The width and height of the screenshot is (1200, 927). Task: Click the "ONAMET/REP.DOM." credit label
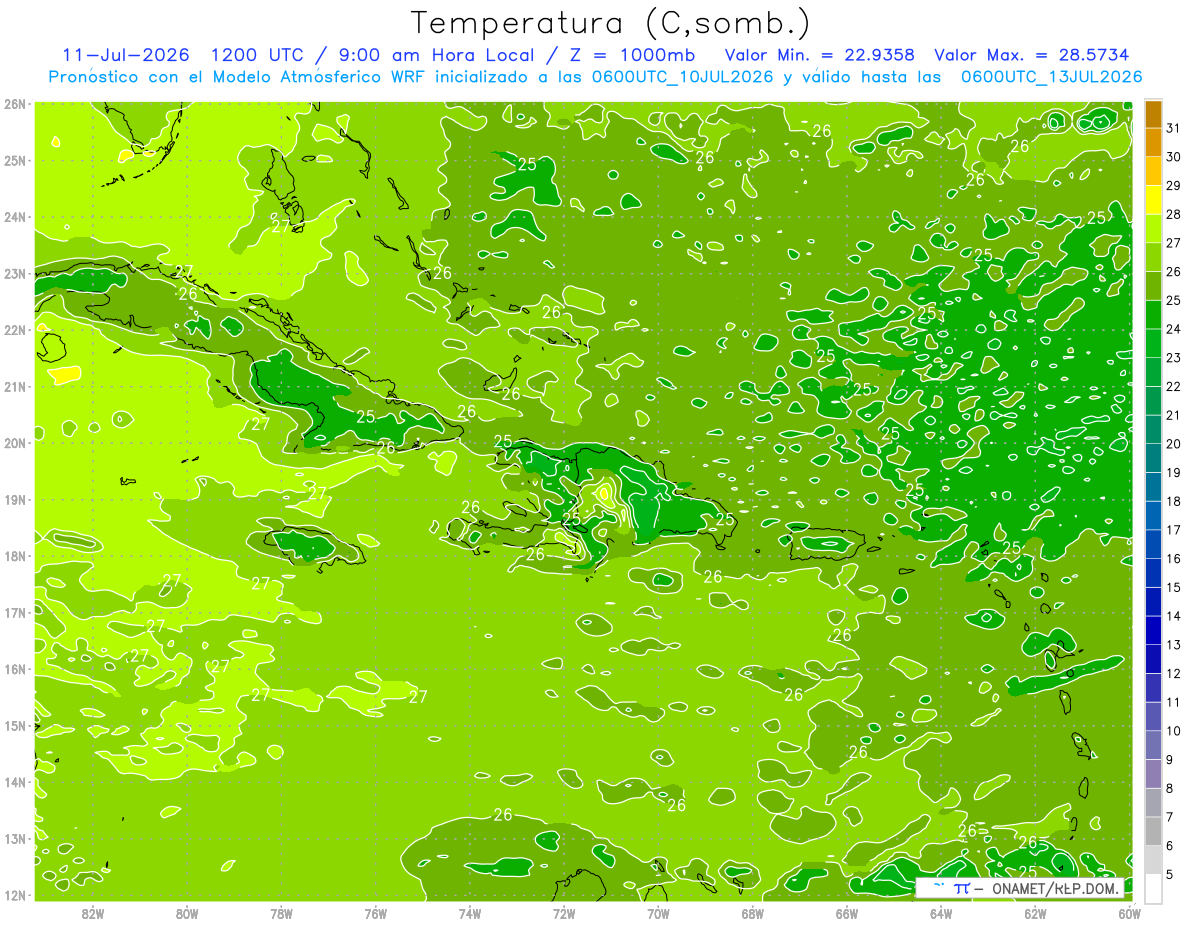pos(1055,889)
